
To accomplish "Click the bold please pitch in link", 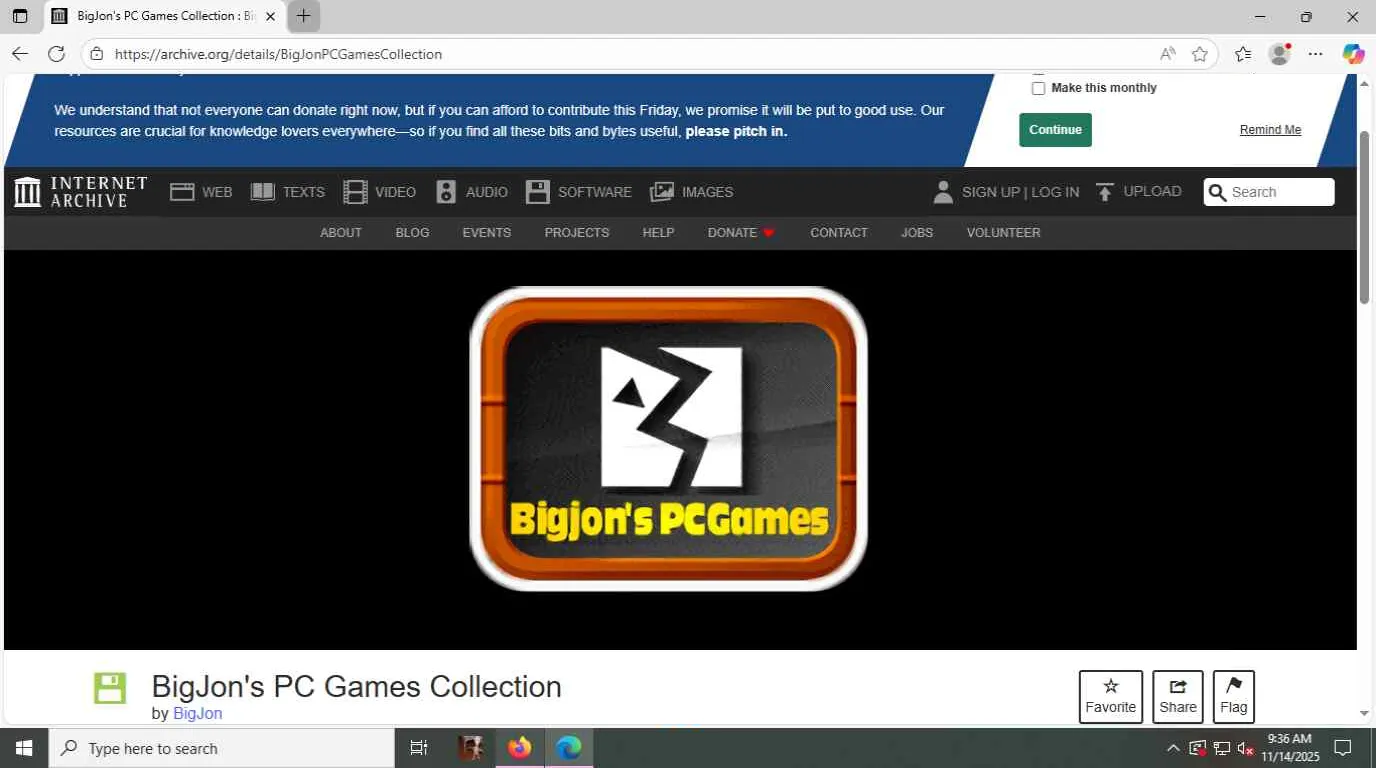I will click(x=736, y=131).
